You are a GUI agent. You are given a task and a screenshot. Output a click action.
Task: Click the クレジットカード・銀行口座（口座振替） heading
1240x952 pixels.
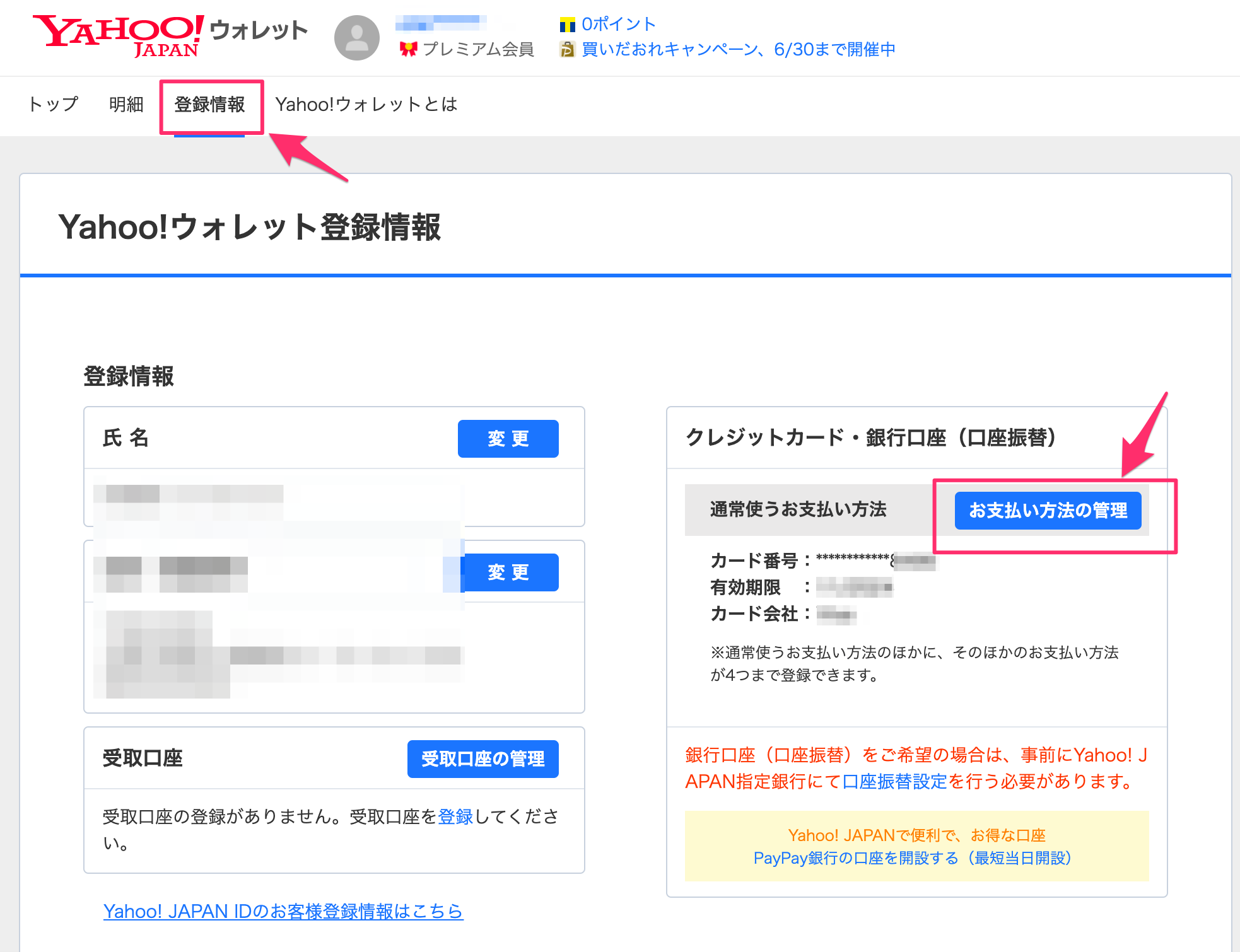871,438
